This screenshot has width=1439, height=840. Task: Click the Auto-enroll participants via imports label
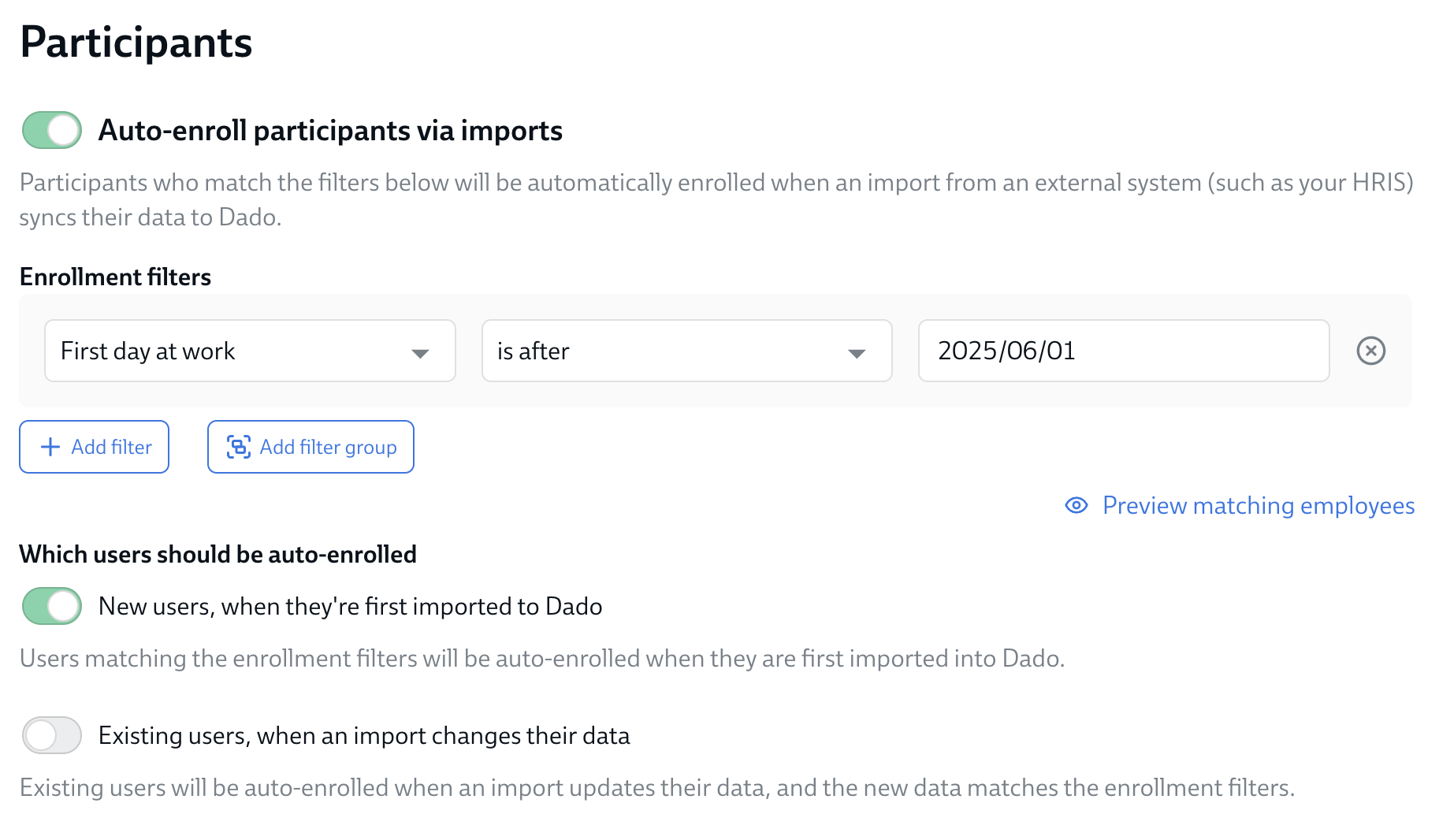coord(330,130)
